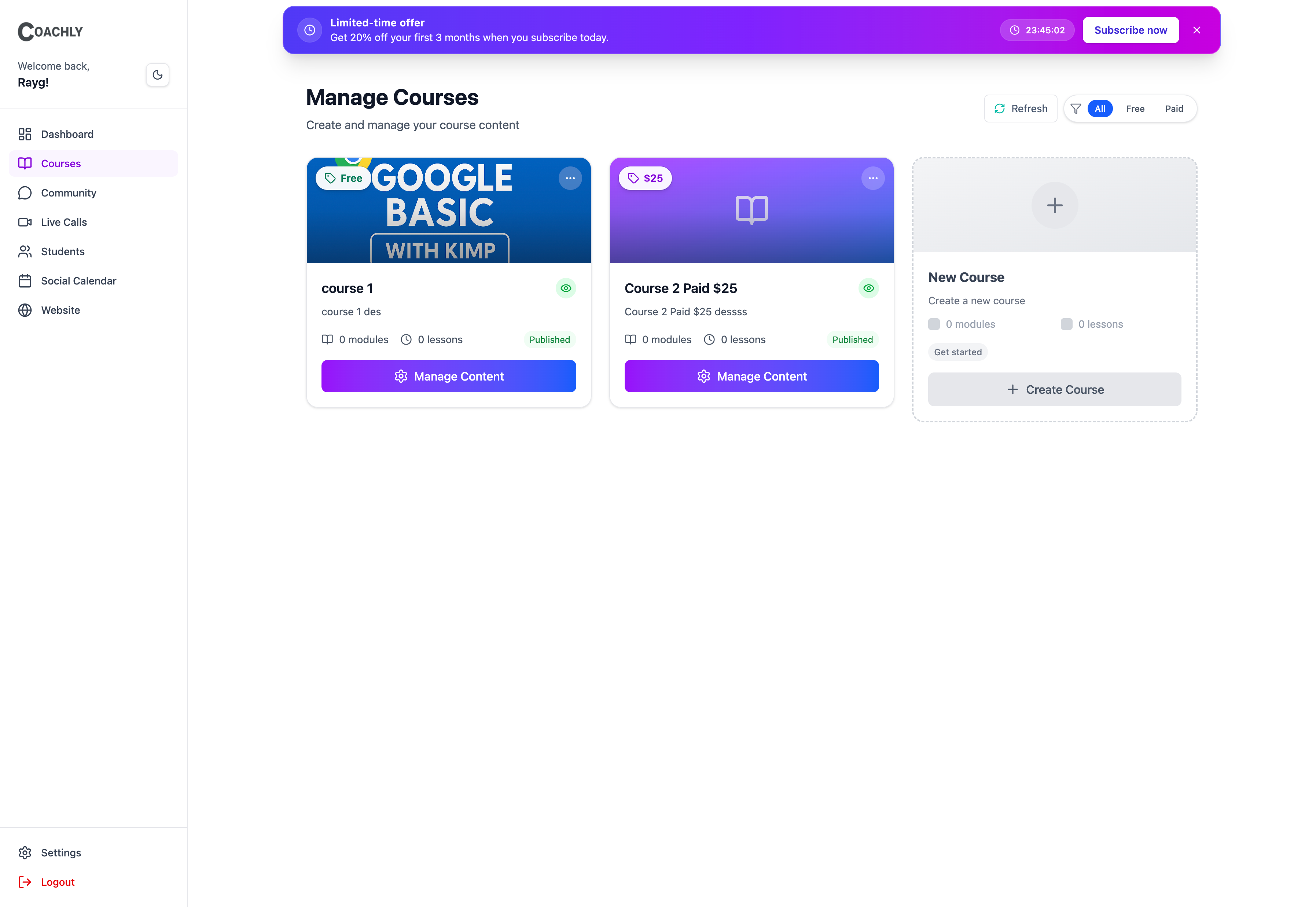Open the Website section

[60, 310]
